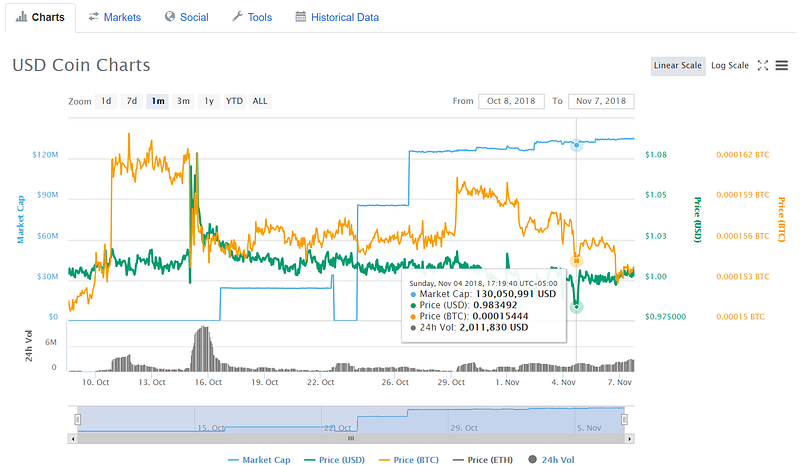Screen dimensions: 800x465
Task: Set zoom range to 3m
Action: click(x=183, y=101)
